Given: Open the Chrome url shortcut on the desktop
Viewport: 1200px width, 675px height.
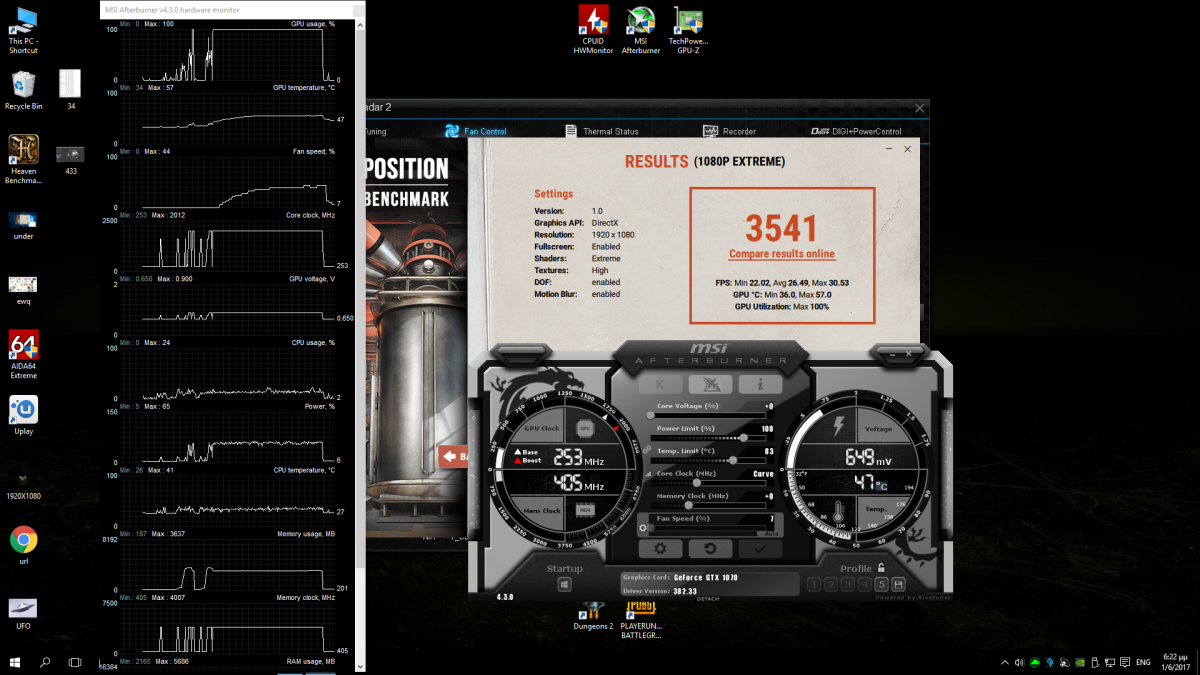Looking at the screenshot, I should click(24, 546).
